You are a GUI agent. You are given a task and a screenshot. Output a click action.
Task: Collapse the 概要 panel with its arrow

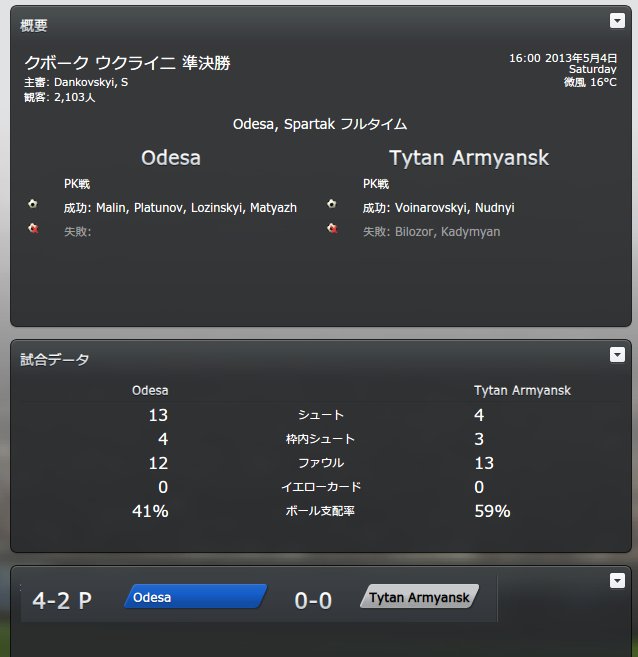tap(617, 21)
